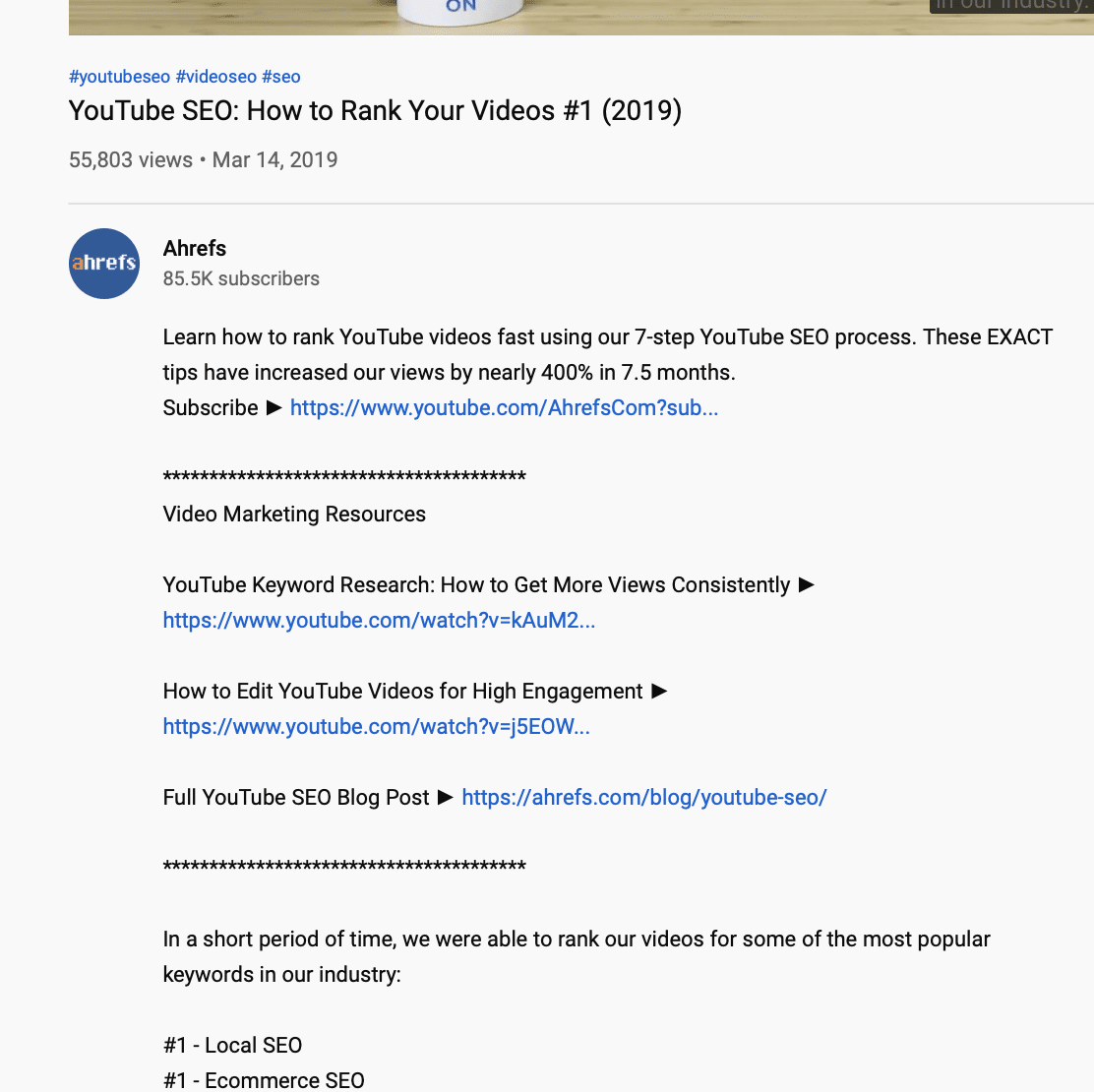The height and width of the screenshot is (1092, 1094).
Task: Click the 'Subscribe' label in description
Action: (211, 407)
